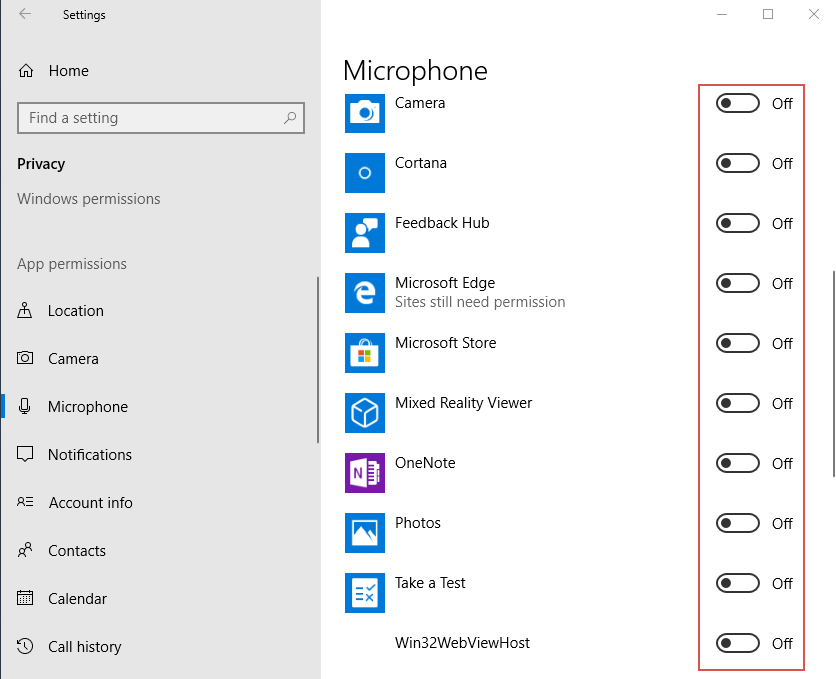
Task: Click the Photos app icon
Action: (365, 532)
